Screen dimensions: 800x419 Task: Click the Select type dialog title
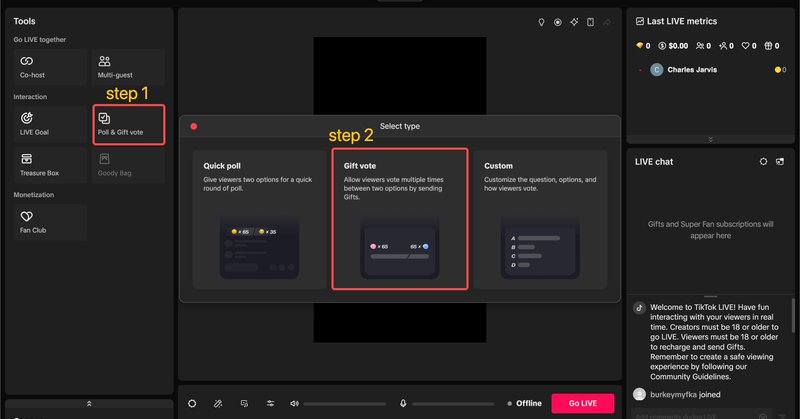(x=399, y=126)
